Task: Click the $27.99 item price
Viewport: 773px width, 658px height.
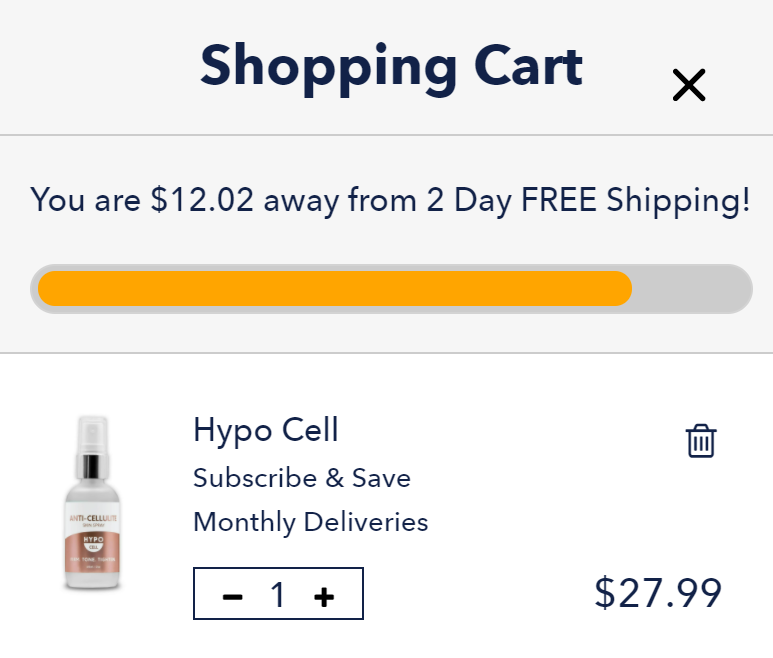Action: pyautogui.click(x=657, y=593)
